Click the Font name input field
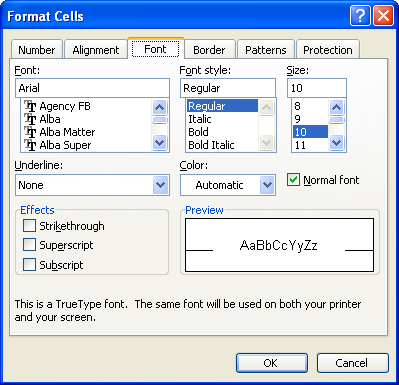Viewport: 399px width, 385px height. pyautogui.click(x=92, y=88)
